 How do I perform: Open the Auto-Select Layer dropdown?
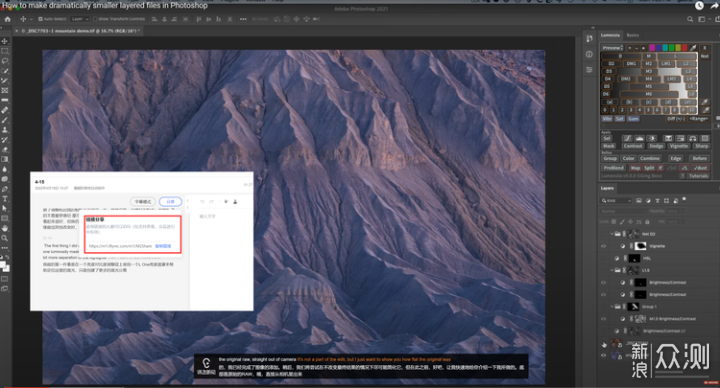click(x=79, y=19)
